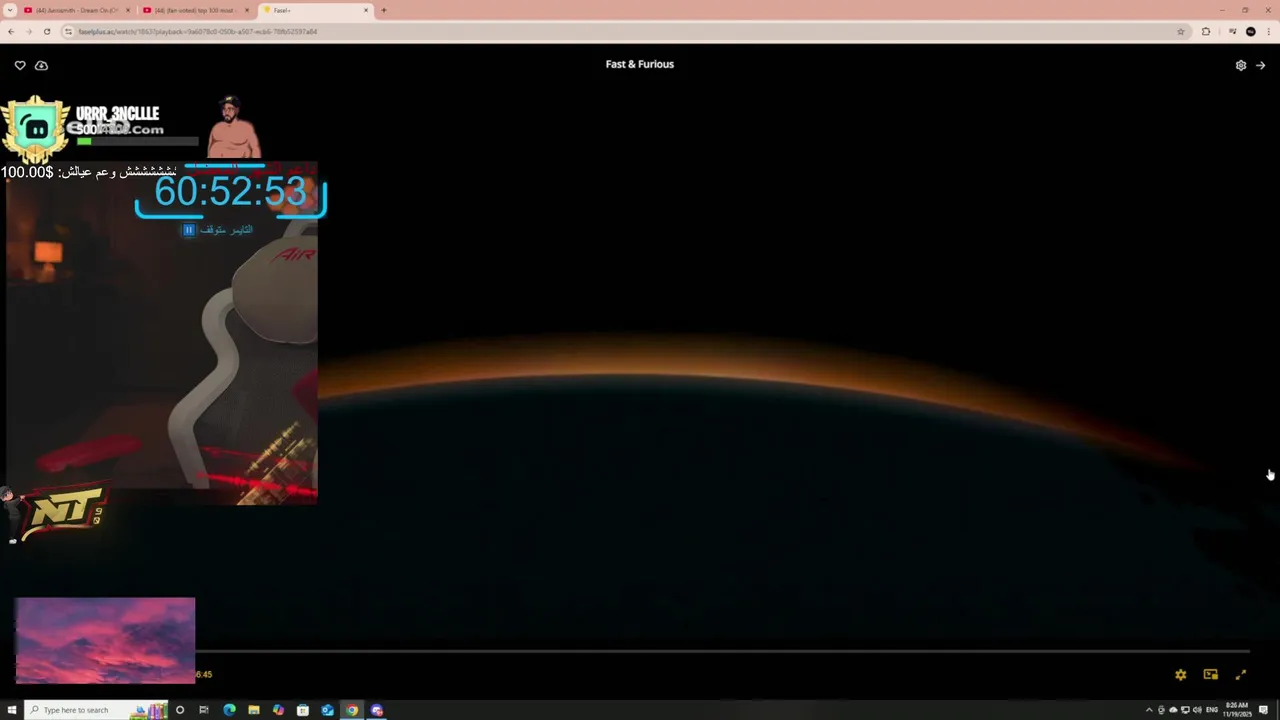Screen dimensions: 1280x720
Task: Close the Aerosmith Dream On tab
Action: 128,10
